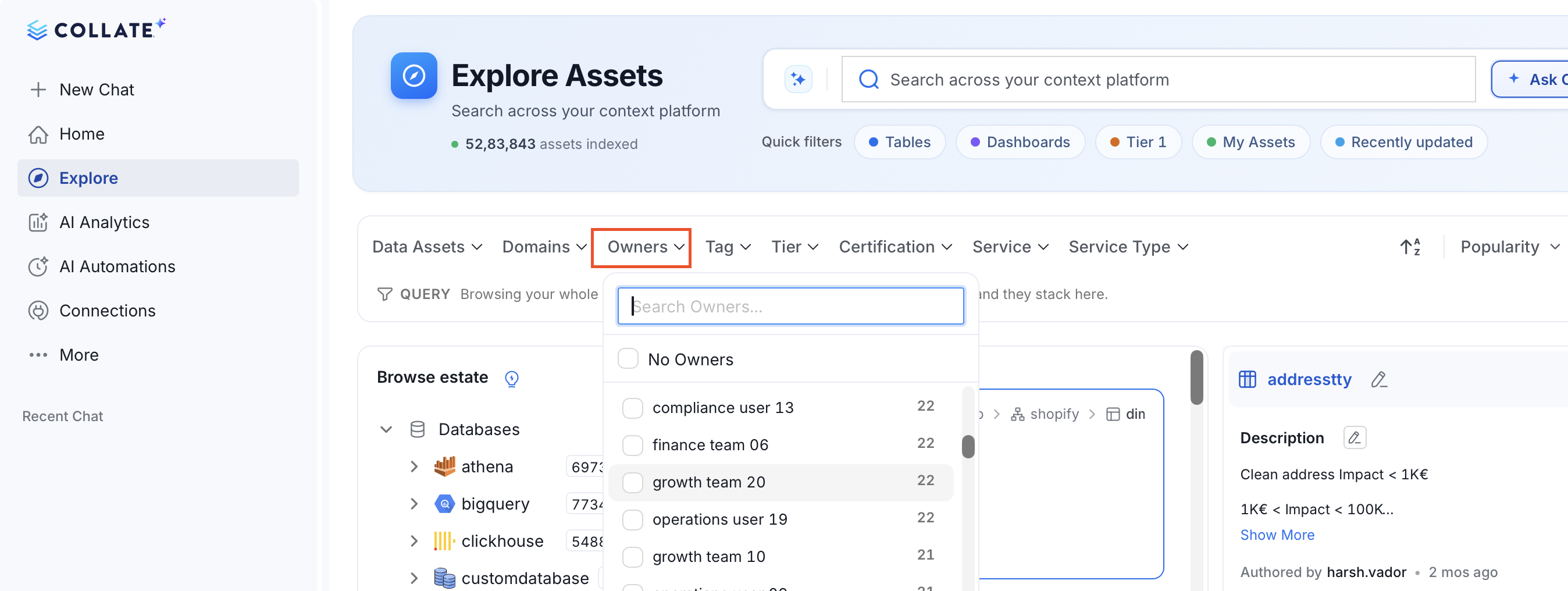Screen dimensions: 1568x591
Task: Open the More sidebar menu
Action: coord(158,355)
